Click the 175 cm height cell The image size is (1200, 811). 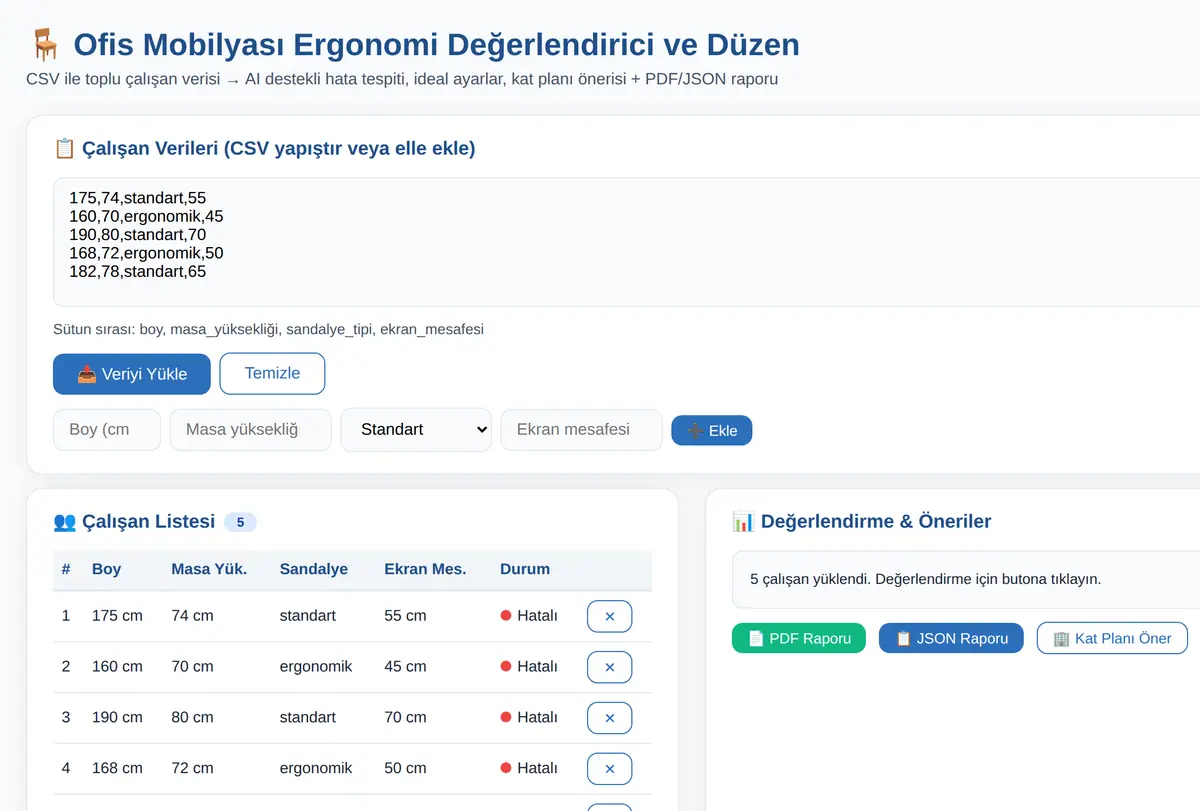coord(117,616)
